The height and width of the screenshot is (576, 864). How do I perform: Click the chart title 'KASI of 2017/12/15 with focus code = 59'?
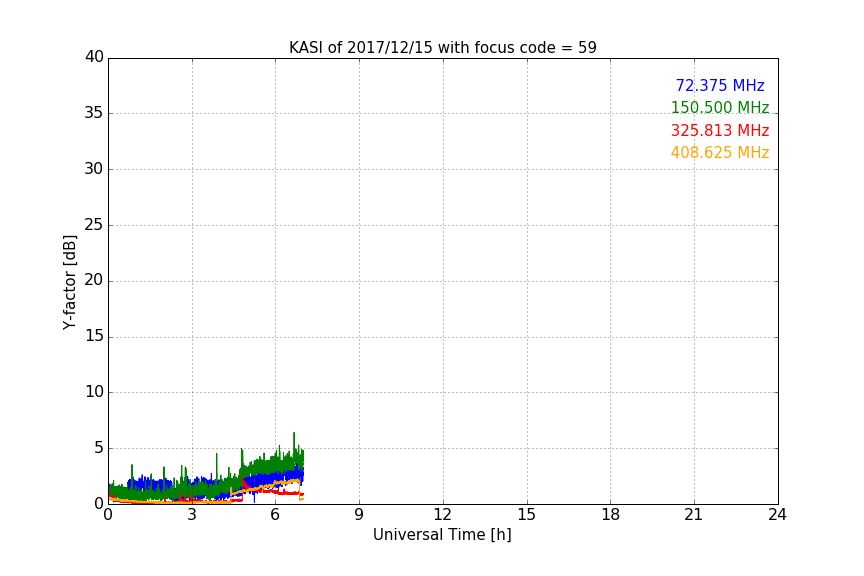coord(442,48)
